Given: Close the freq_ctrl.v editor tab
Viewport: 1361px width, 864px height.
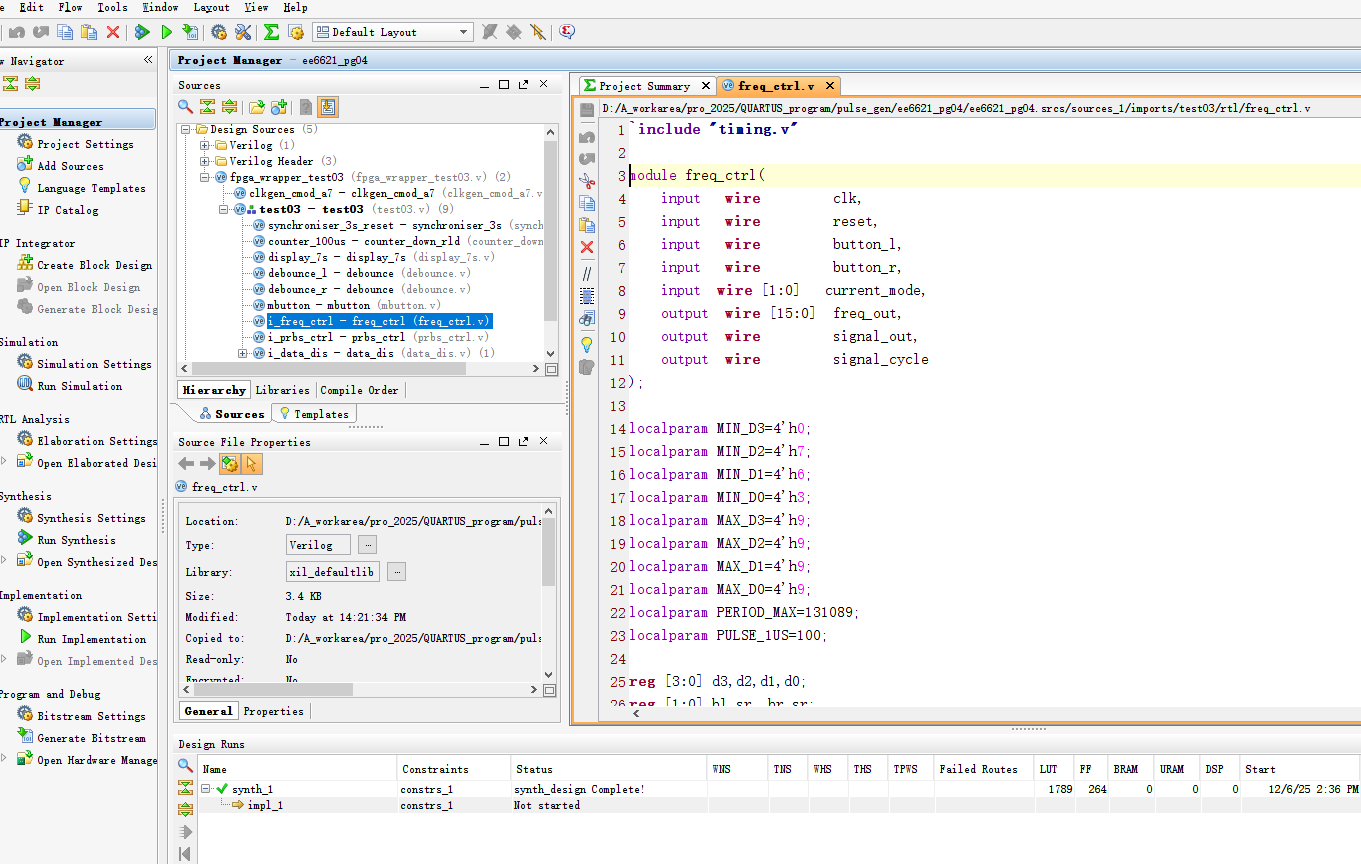Looking at the screenshot, I should (x=829, y=86).
